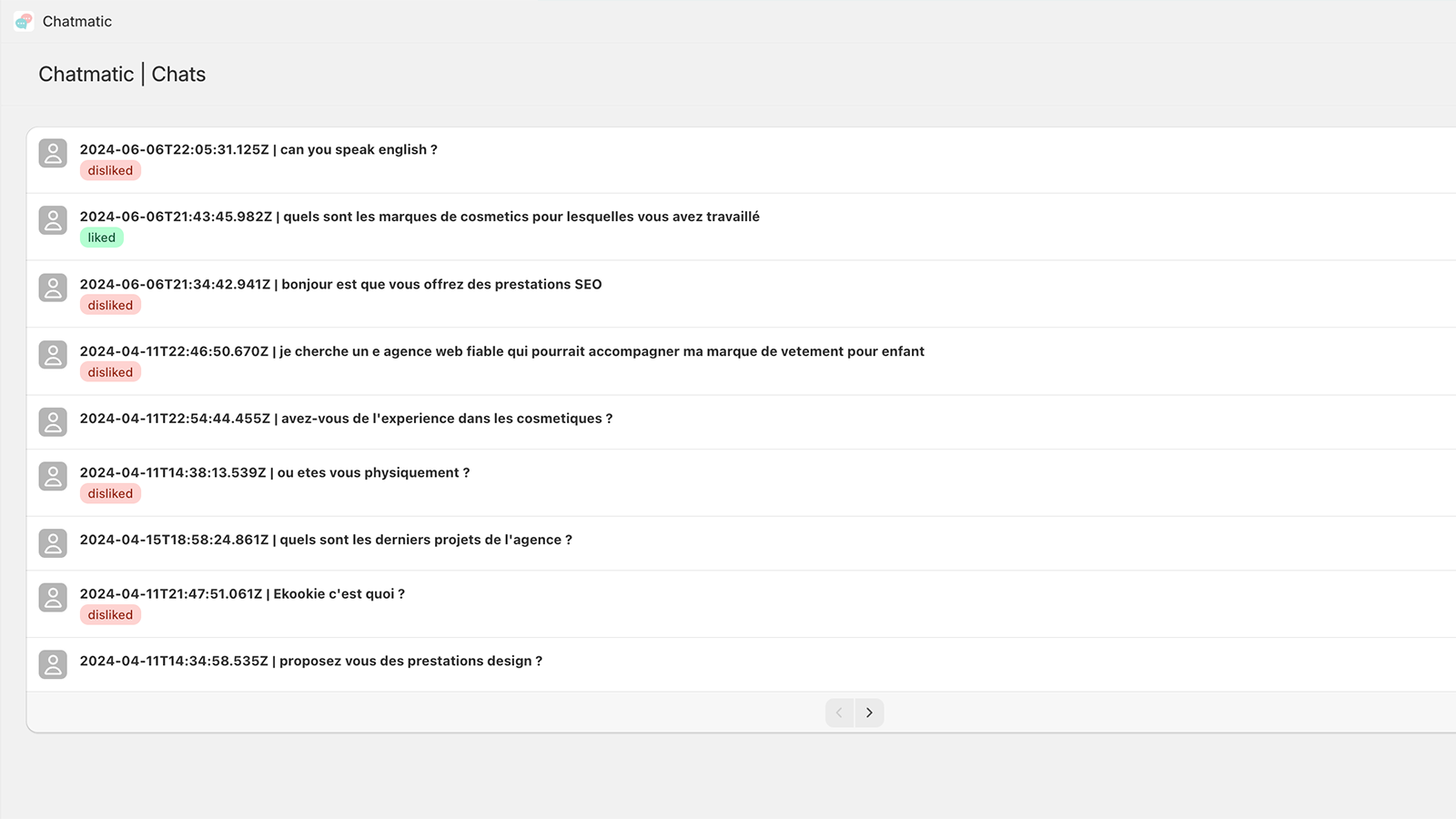Open chat 'ou etes vous physiquement ?'
This screenshot has height=819, width=1456.
(x=275, y=472)
